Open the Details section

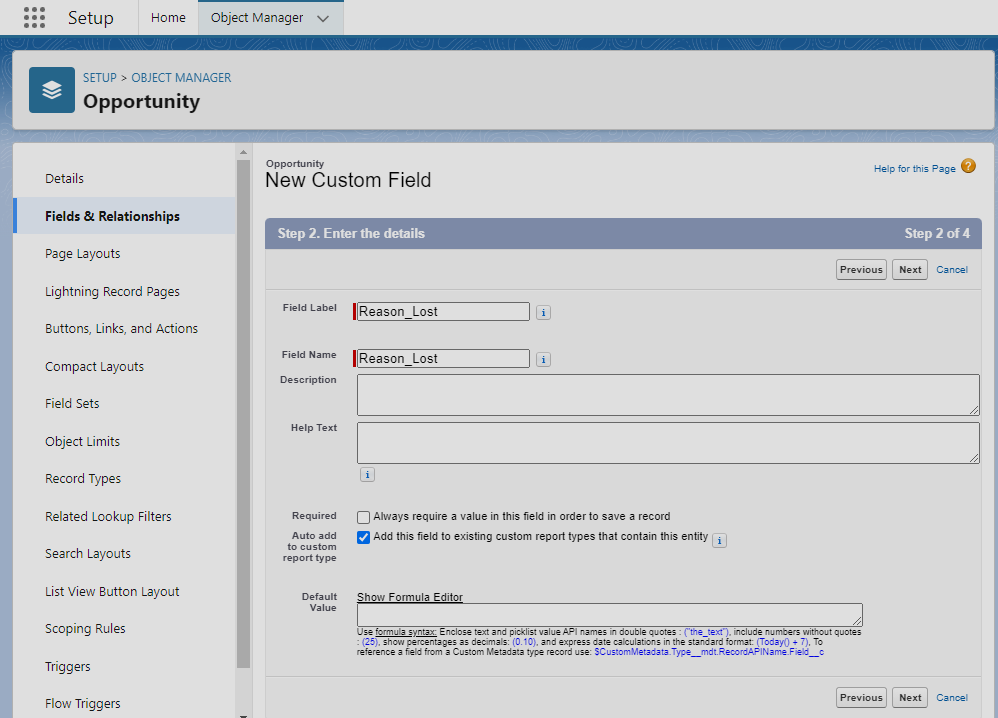(64, 178)
